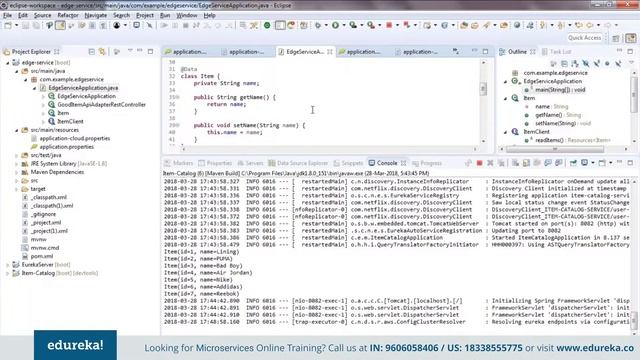Maximize the Console panel
Viewport: 640px width, 360px height.
pyautogui.click(x=630, y=162)
